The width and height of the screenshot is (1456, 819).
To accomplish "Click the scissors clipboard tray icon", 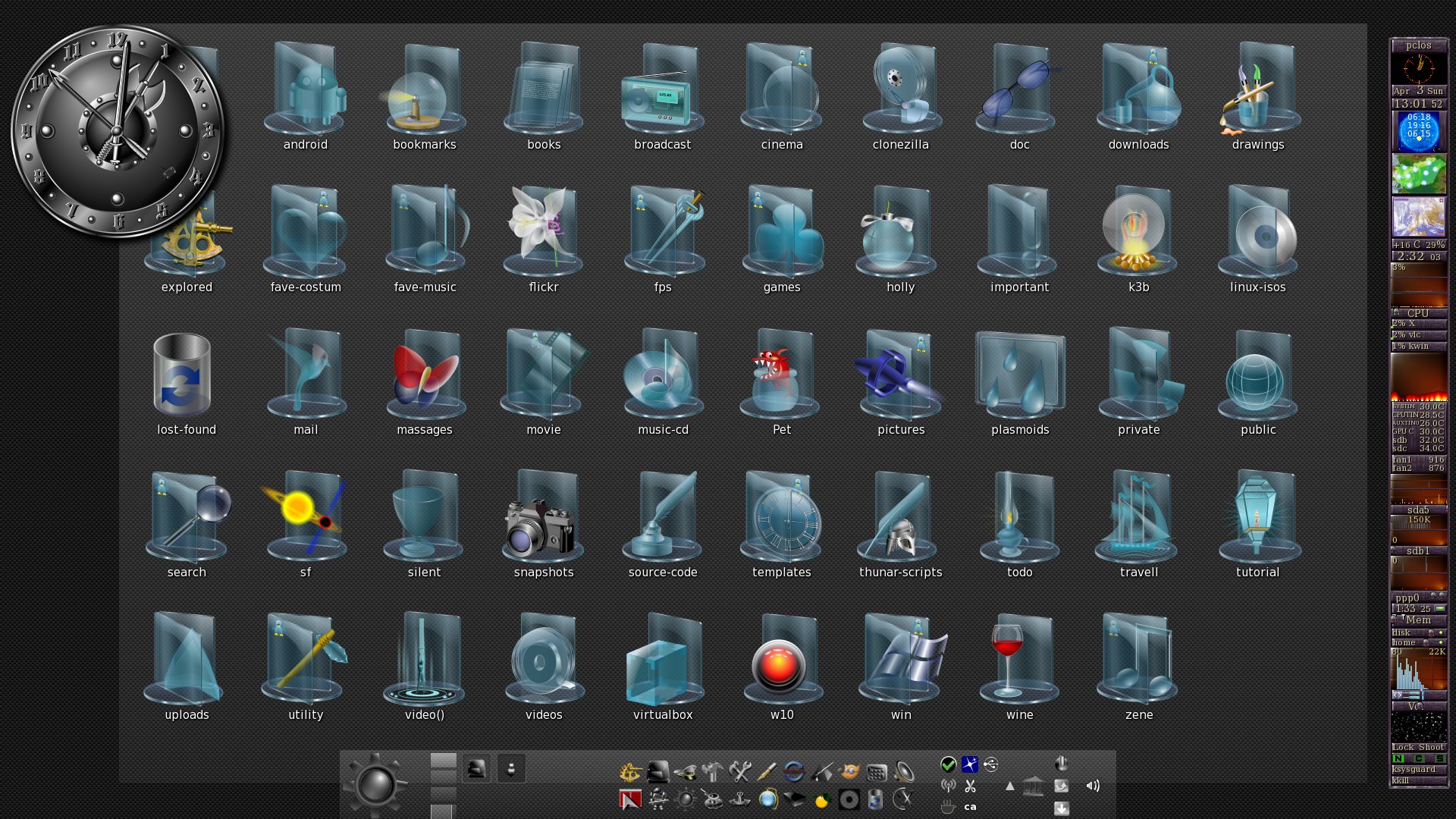I will [x=970, y=786].
